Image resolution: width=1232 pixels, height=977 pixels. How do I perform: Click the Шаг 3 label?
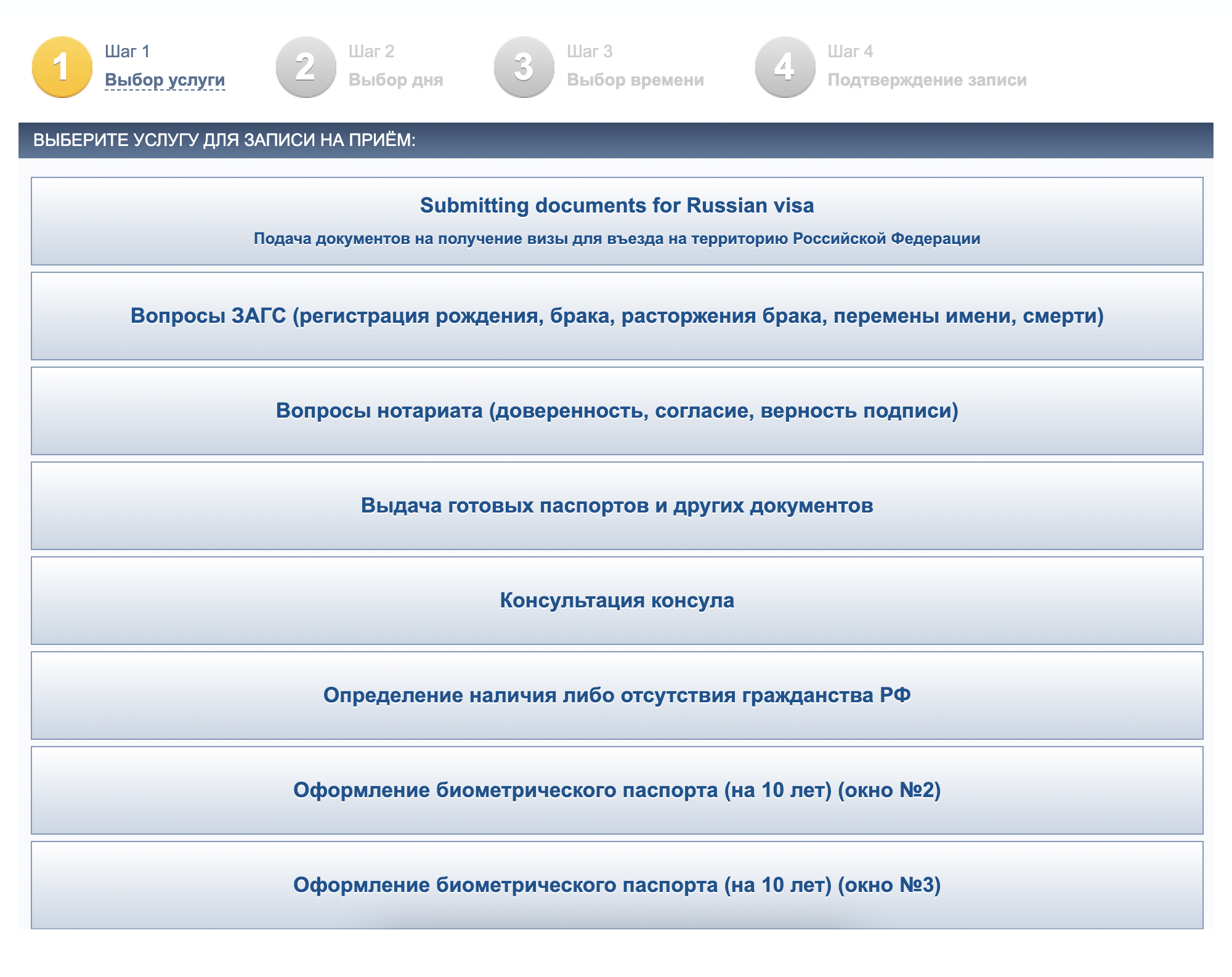[590, 52]
